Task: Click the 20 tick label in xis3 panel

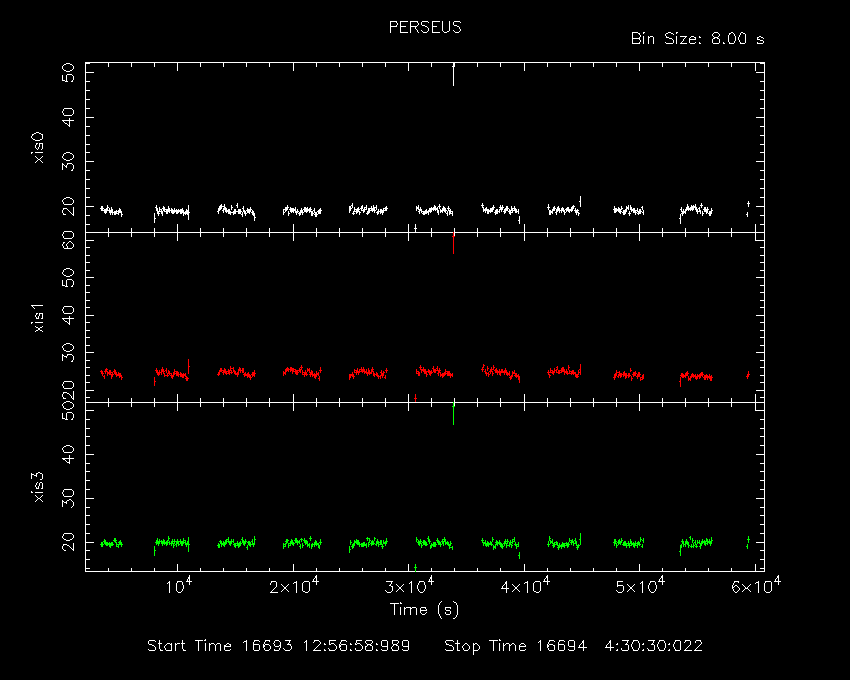Action: 68,542
